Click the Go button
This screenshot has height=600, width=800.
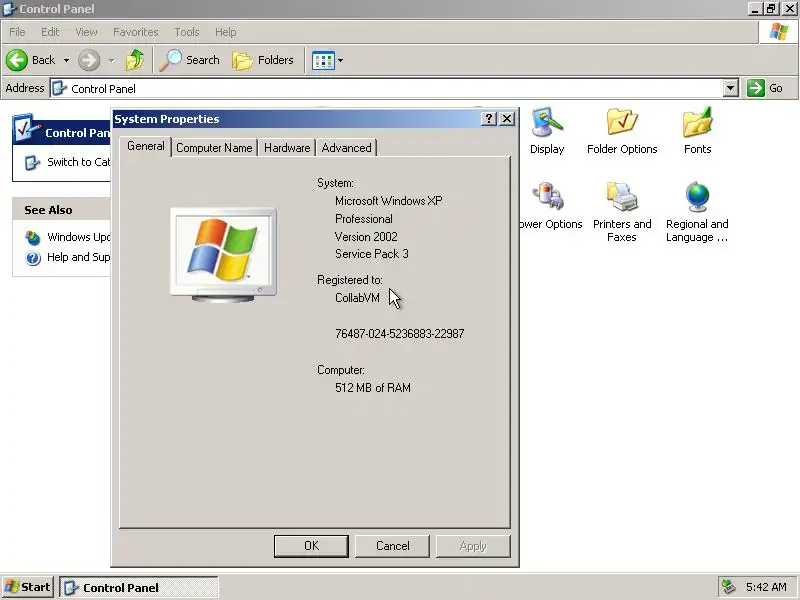(765, 88)
